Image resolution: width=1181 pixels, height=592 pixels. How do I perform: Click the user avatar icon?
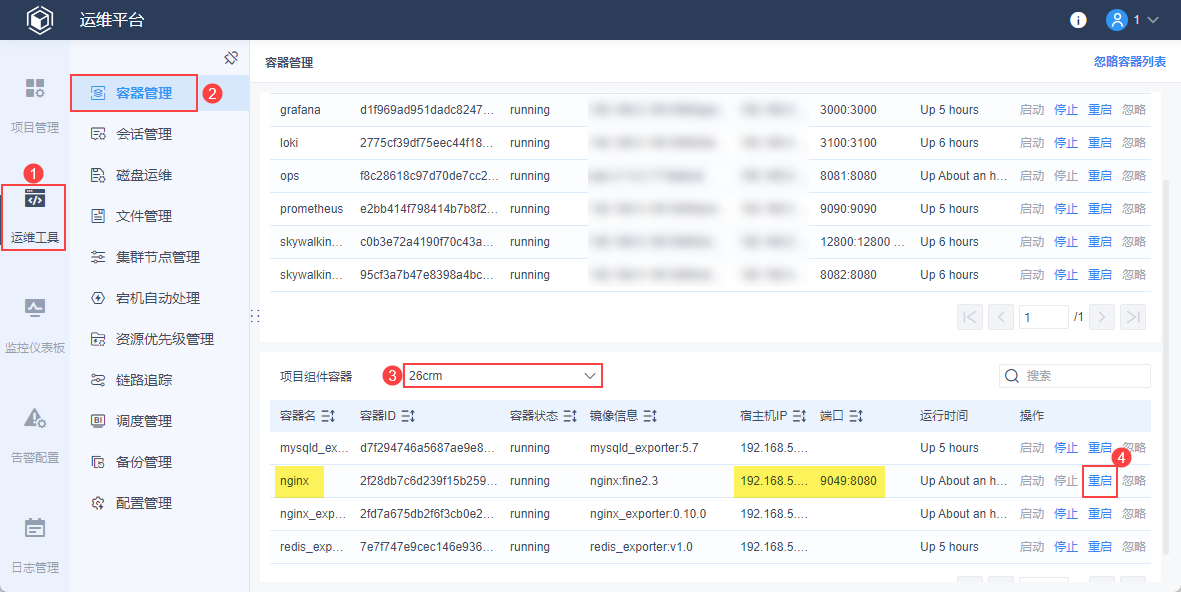pyautogui.click(x=1116, y=20)
